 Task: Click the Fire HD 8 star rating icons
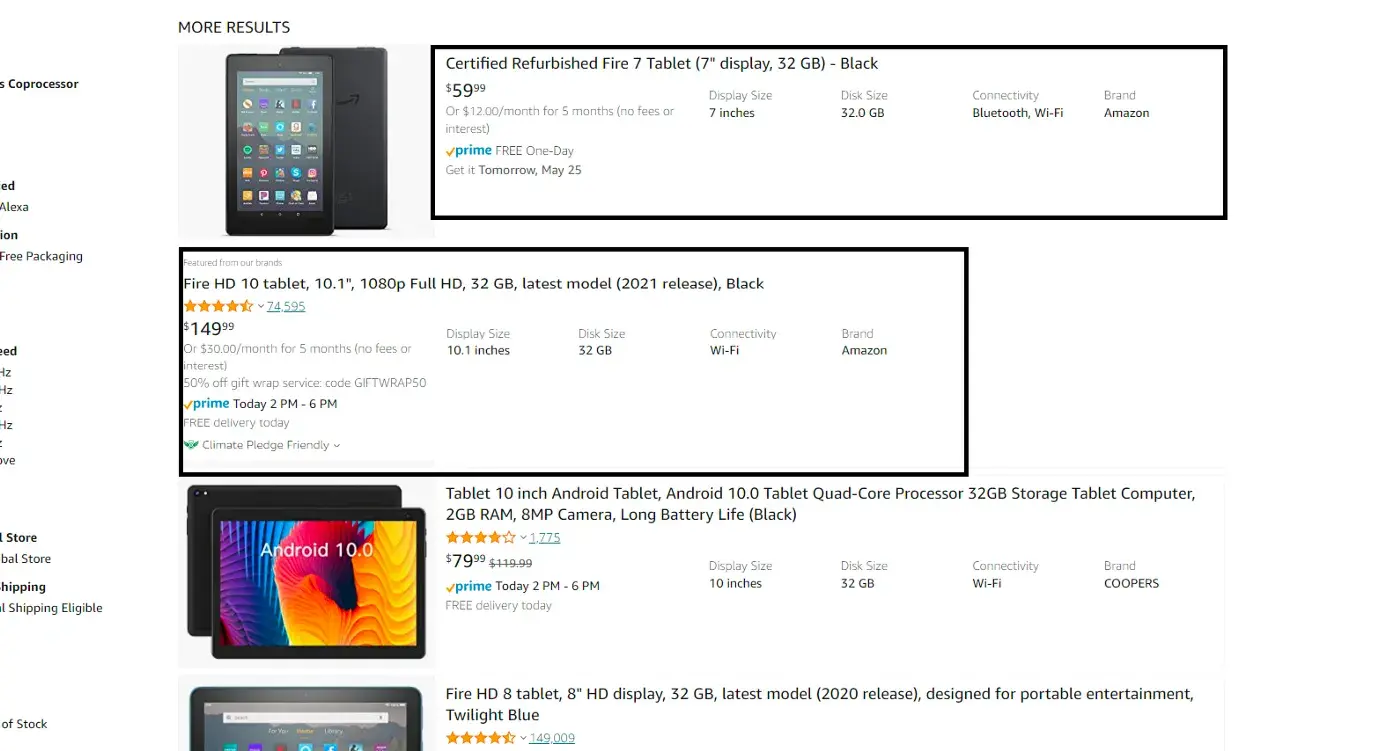[480, 738]
